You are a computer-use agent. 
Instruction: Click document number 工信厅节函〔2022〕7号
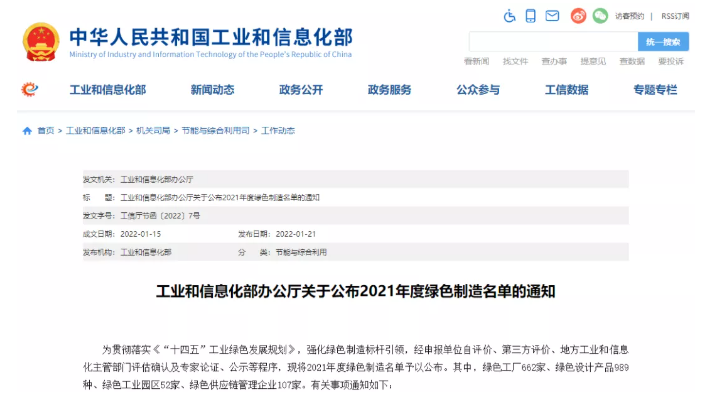160,216
